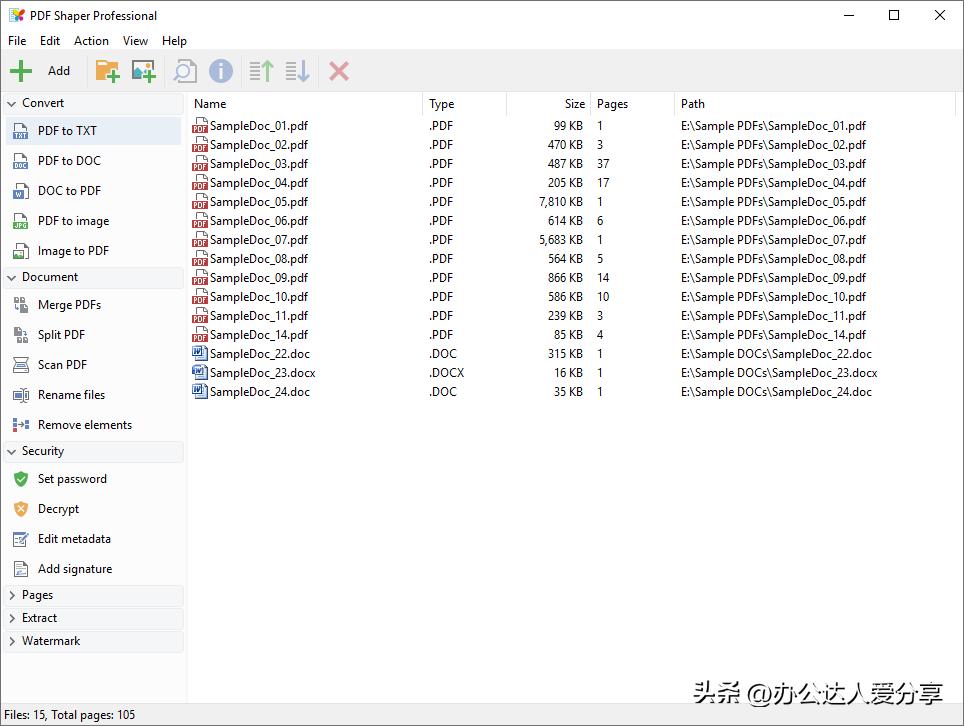Select file SampleDoc_09.pdf
964x726 pixels.
259,278
